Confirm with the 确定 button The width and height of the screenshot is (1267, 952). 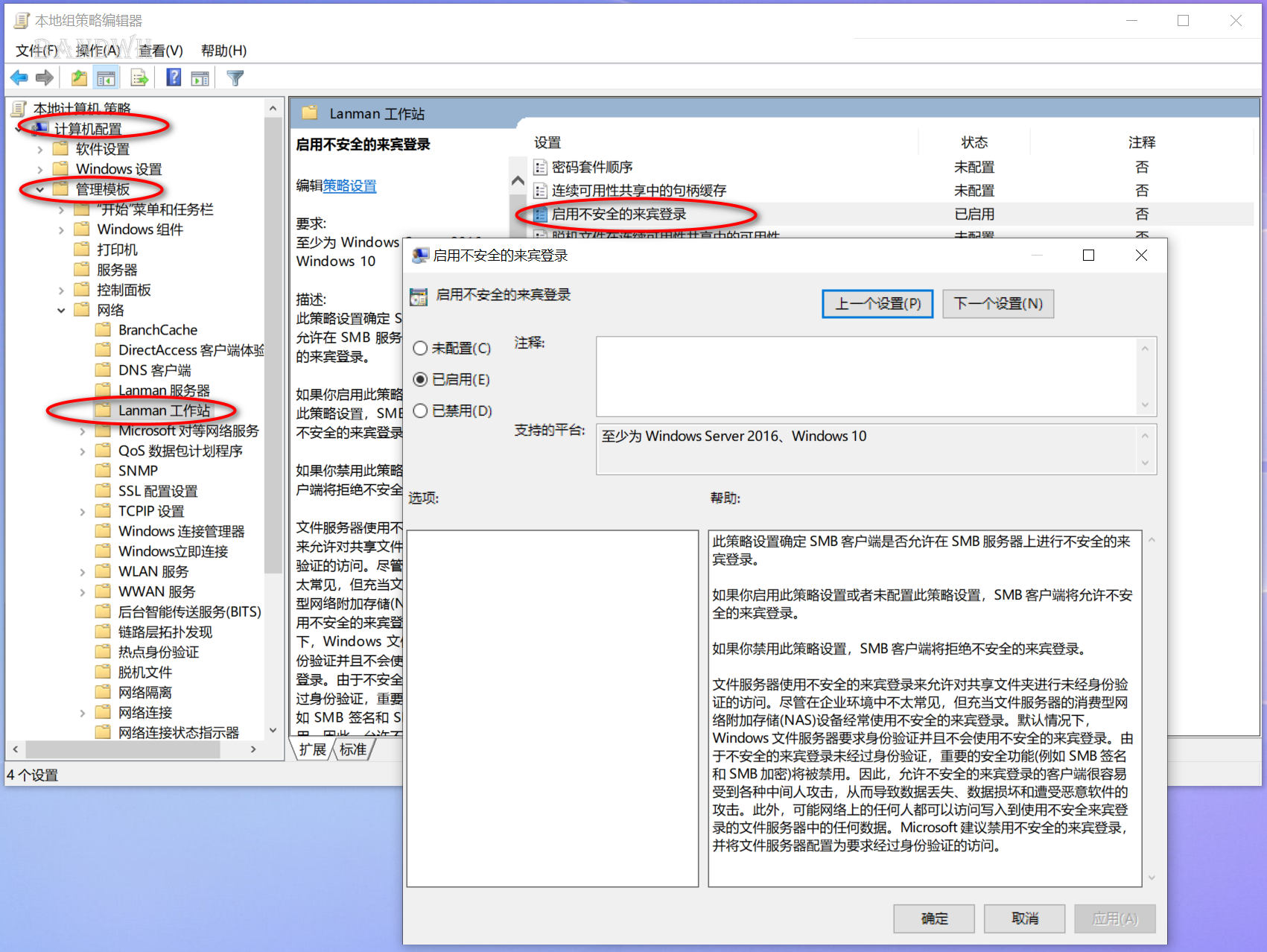pos(934,918)
